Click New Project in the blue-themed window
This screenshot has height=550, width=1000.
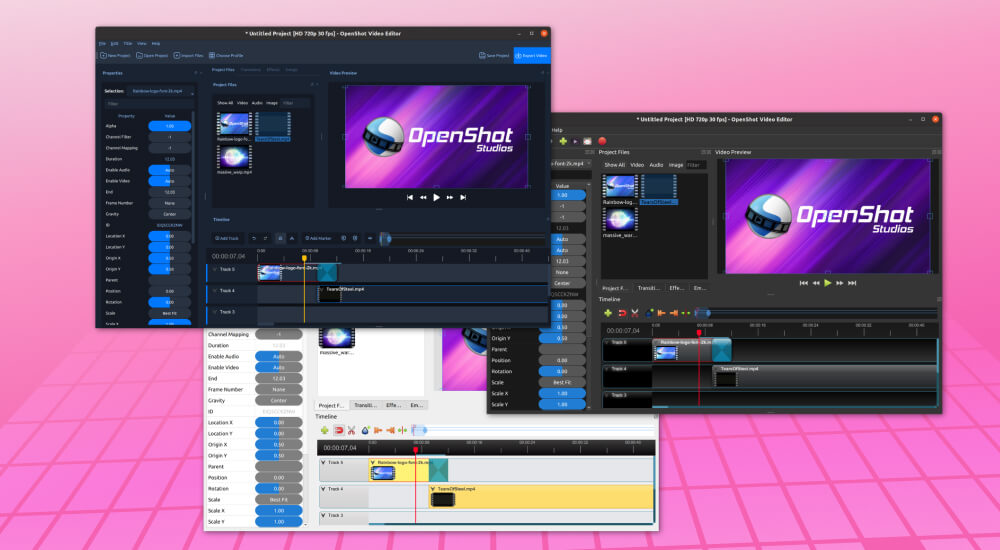click(x=115, y=56)
